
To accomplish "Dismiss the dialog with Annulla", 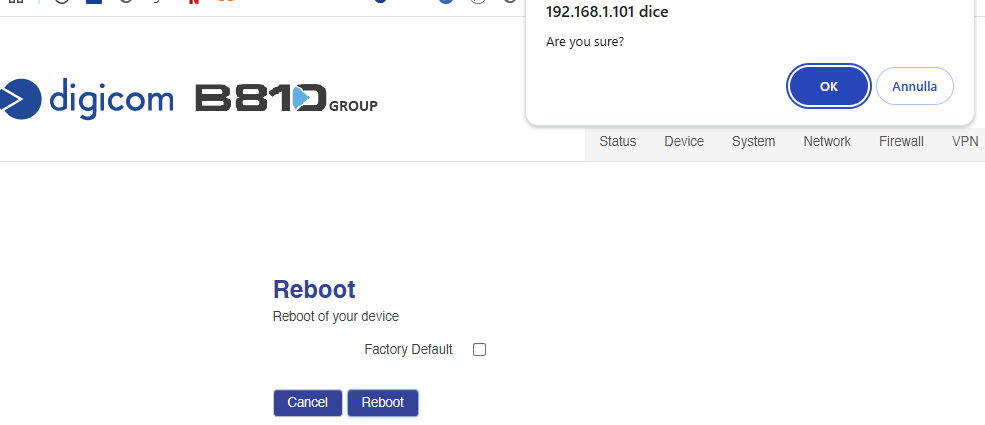I will click(914, 86).
